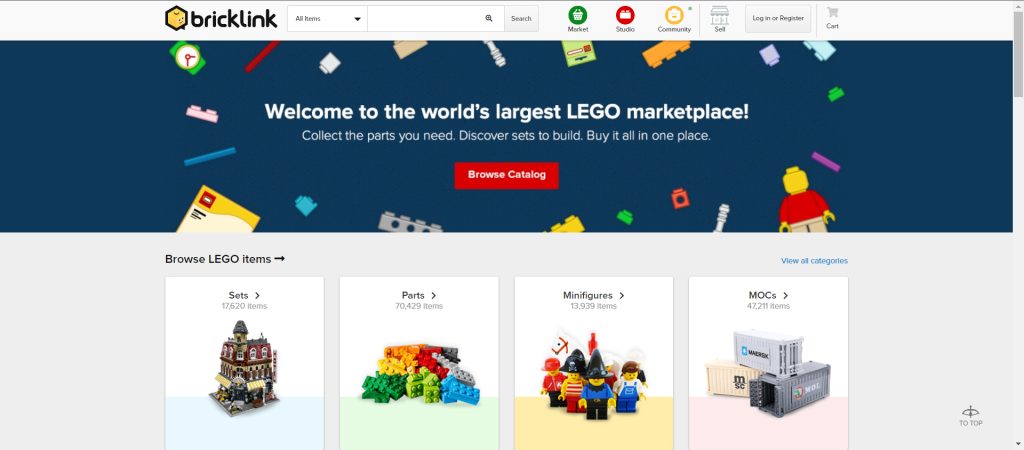
Task: Open the View all categories link
Action: point(814,261)
